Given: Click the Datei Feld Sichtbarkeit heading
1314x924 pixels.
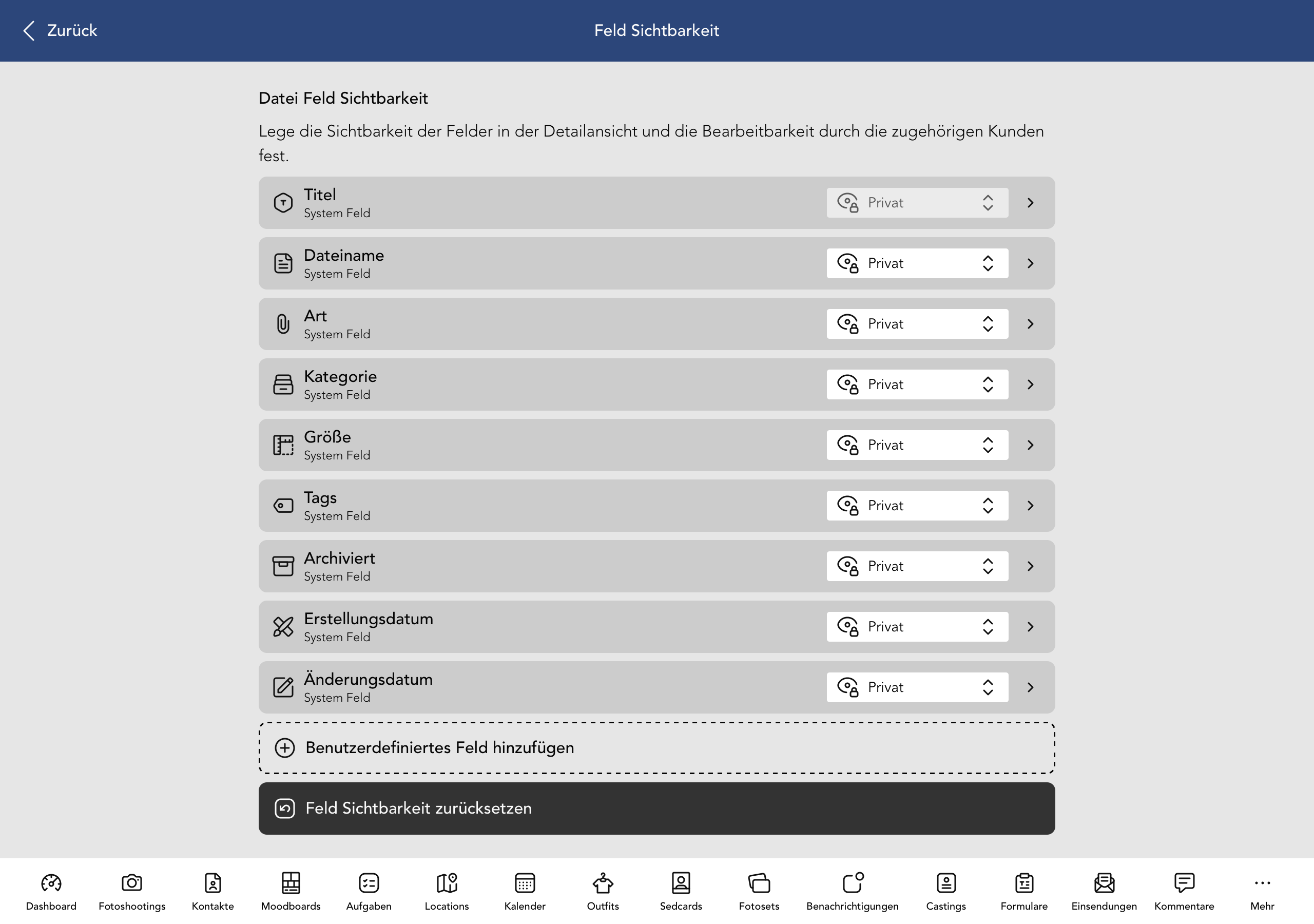Looking at the screenshot, I should pyautogui.click(x=343, y=98).
